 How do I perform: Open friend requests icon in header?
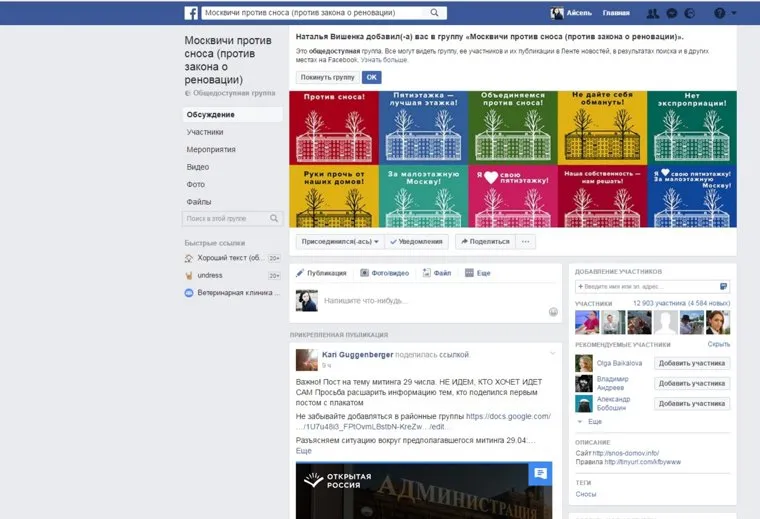tap(653, 13)
